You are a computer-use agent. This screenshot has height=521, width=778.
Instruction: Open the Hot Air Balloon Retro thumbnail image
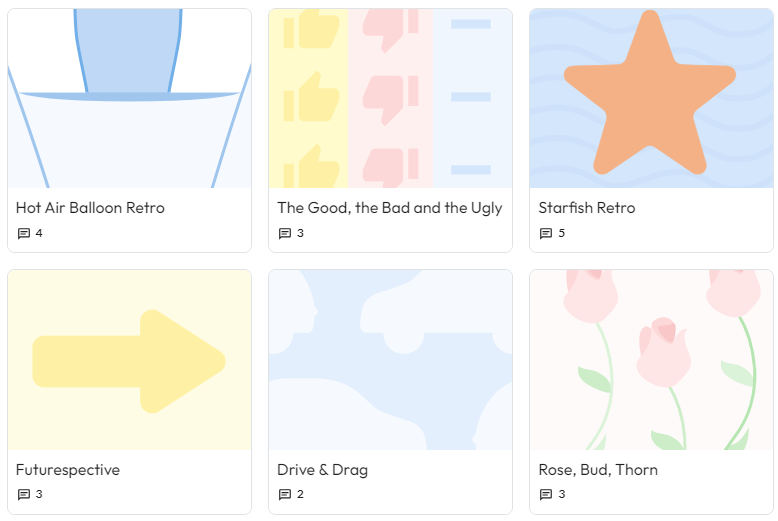coord(129,98)
